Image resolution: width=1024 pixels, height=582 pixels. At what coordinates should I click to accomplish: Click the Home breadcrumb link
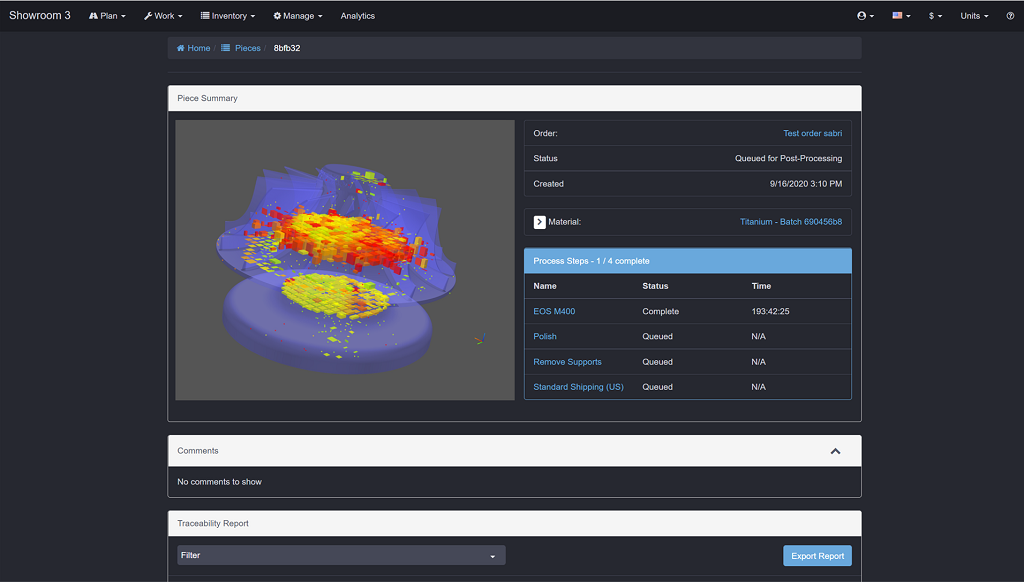194,48
